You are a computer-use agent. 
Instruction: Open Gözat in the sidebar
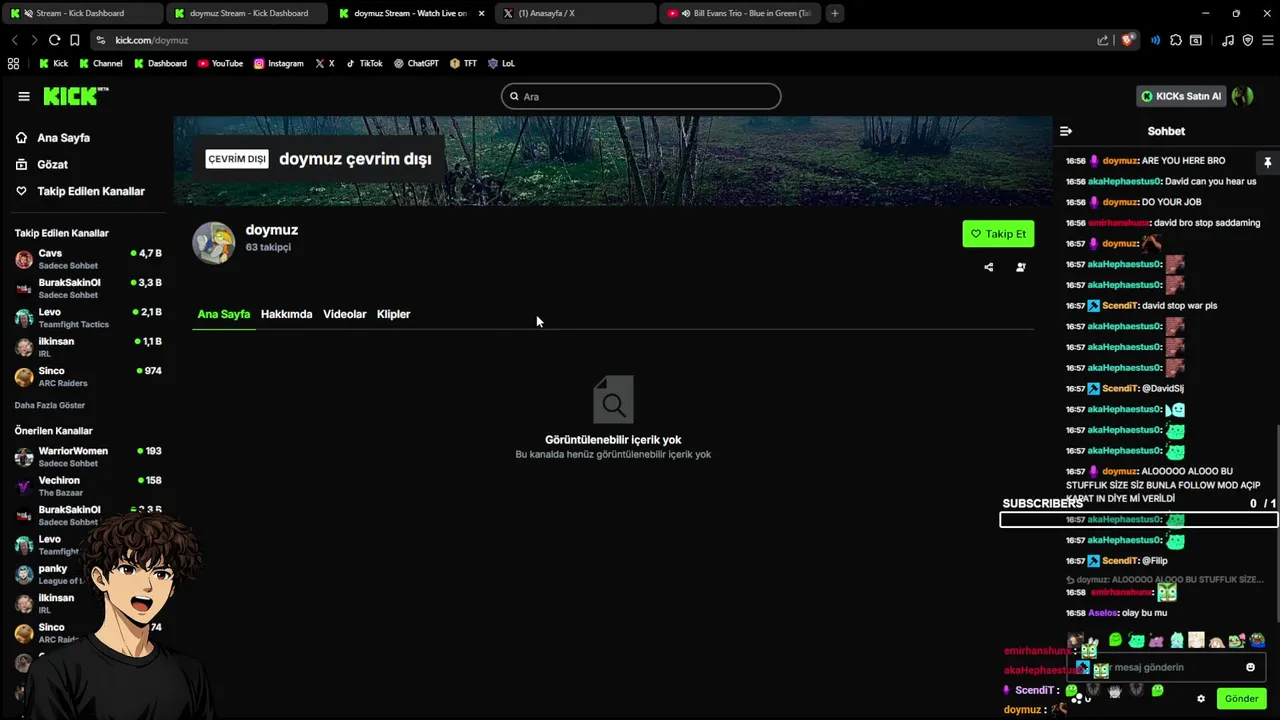(52, 164)
